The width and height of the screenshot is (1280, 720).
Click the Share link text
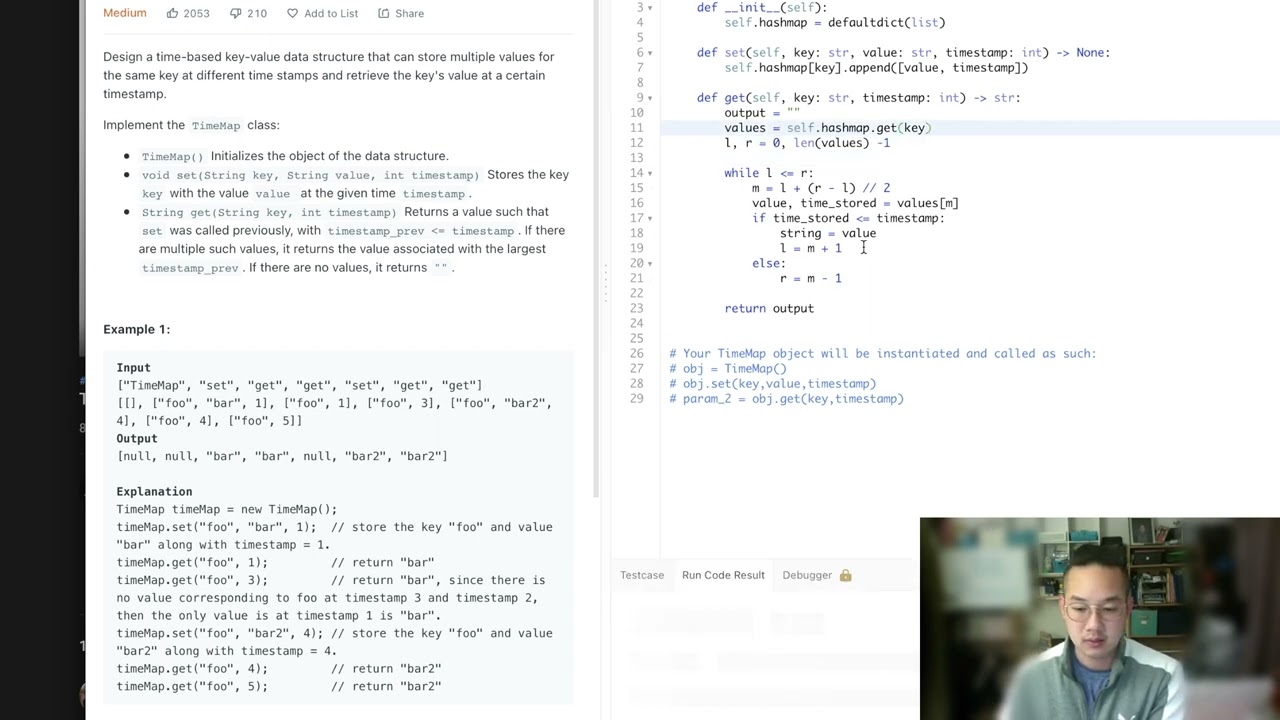(x=409, y=13)
